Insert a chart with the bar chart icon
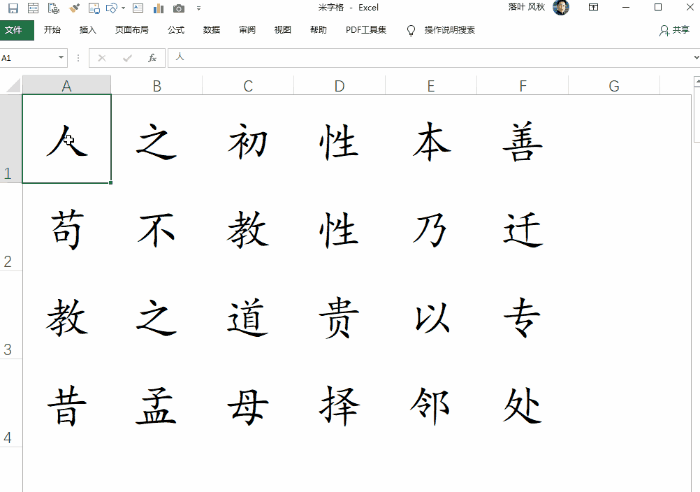Screen dimensions: 700x492 pyautogui.click(x=158, y=8)
